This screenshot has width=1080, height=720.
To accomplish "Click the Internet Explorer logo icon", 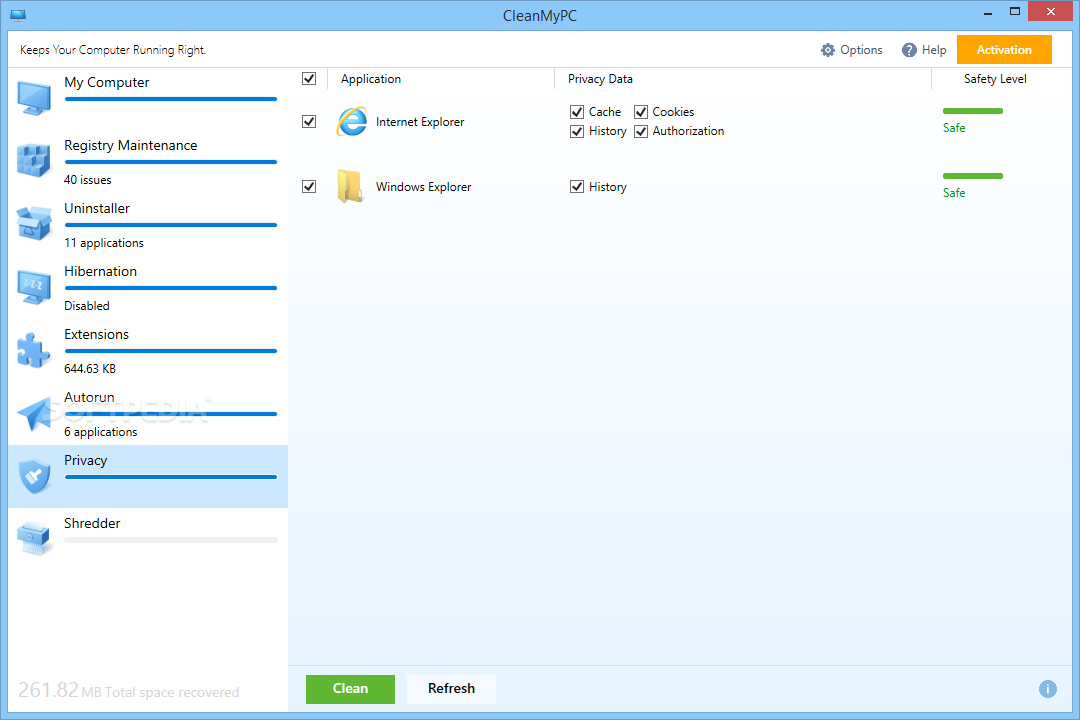I will pyautogui.click(x=351, y=122).
